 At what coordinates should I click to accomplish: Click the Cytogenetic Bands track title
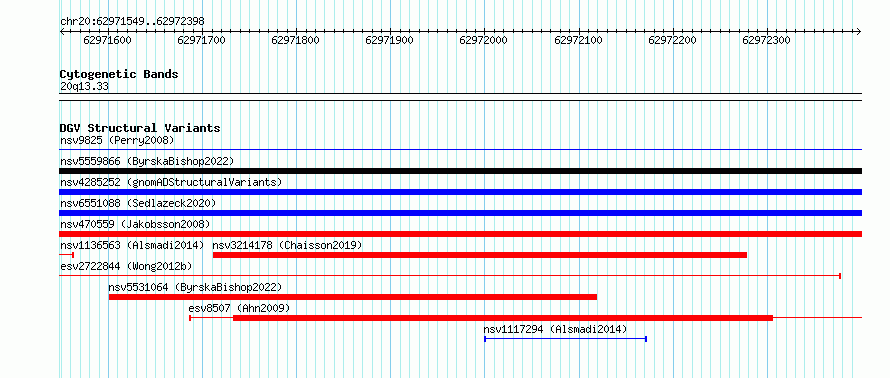coord(119,74)
